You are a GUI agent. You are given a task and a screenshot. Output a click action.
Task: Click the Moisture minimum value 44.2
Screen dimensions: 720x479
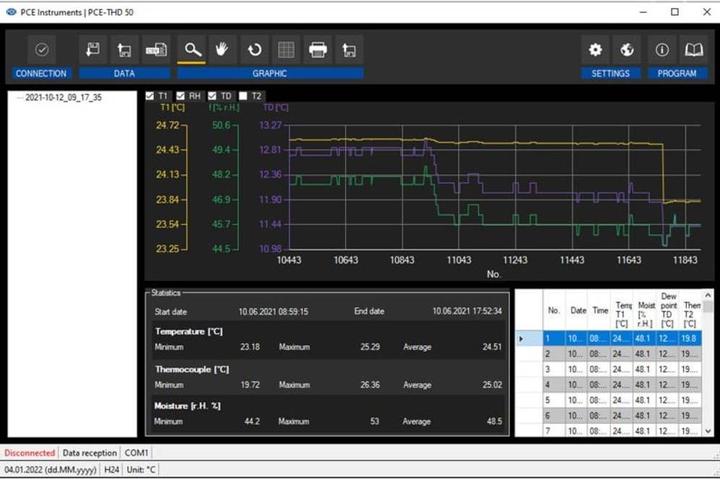252,421
